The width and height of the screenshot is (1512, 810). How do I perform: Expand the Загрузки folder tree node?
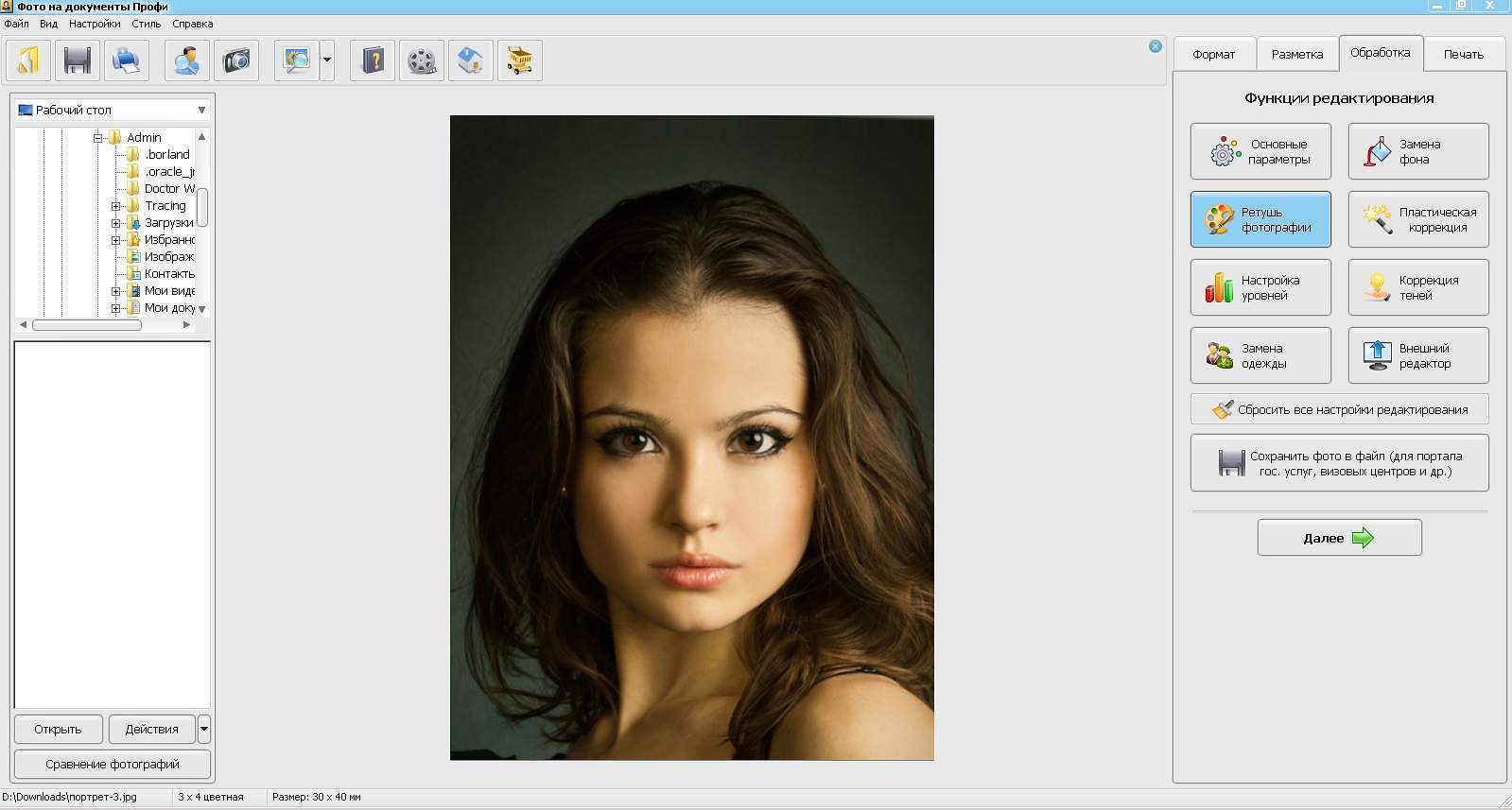pyautogui.click(x=115, y=223)
